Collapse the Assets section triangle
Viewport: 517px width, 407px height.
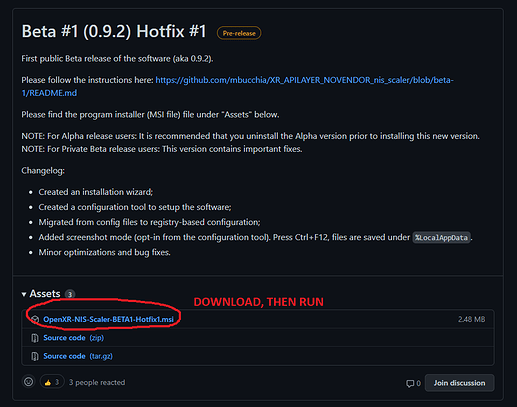tap(24, 294)
